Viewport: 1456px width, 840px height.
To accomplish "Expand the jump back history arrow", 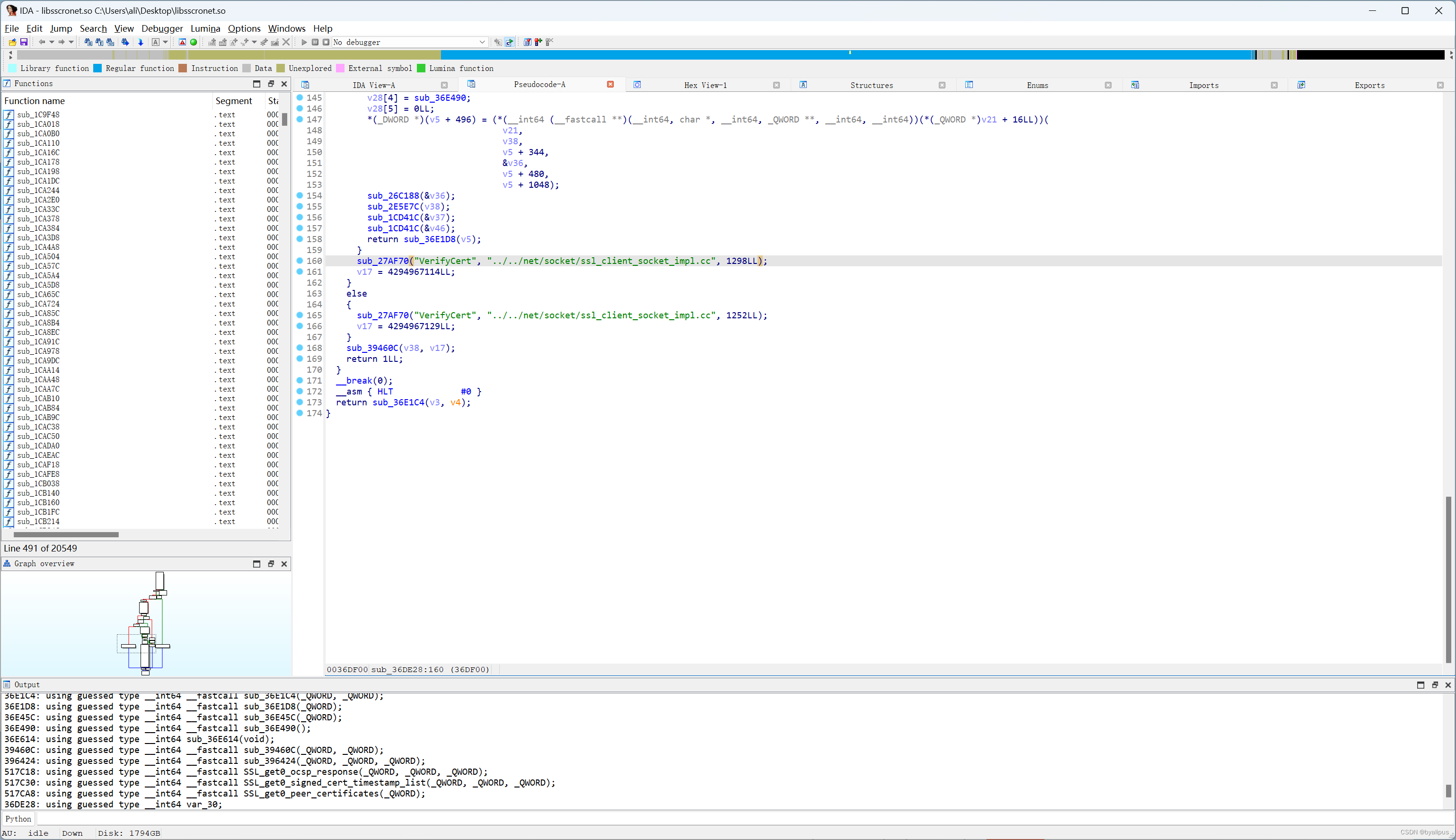I will coord(52,42).
